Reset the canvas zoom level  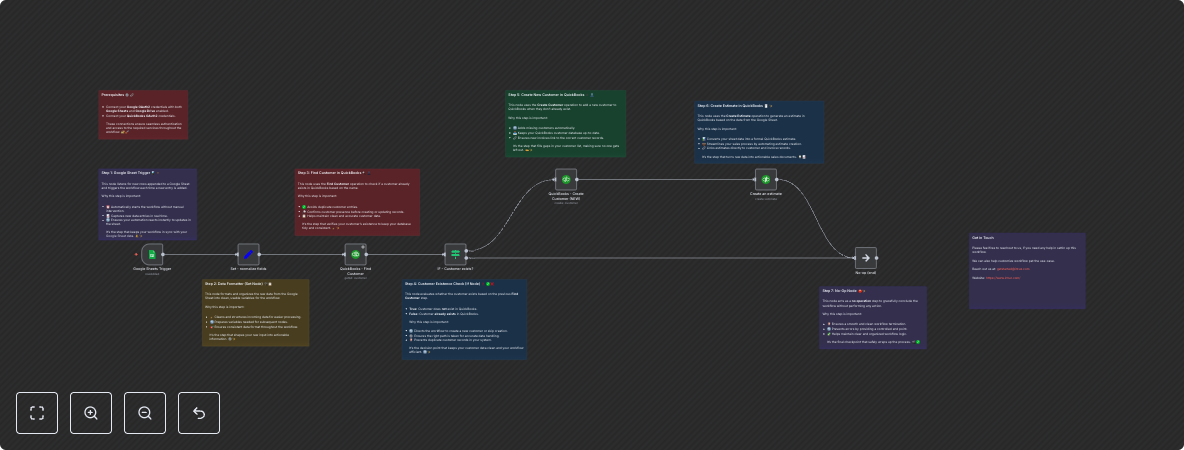pyautogui.click(x=199, y=413)
